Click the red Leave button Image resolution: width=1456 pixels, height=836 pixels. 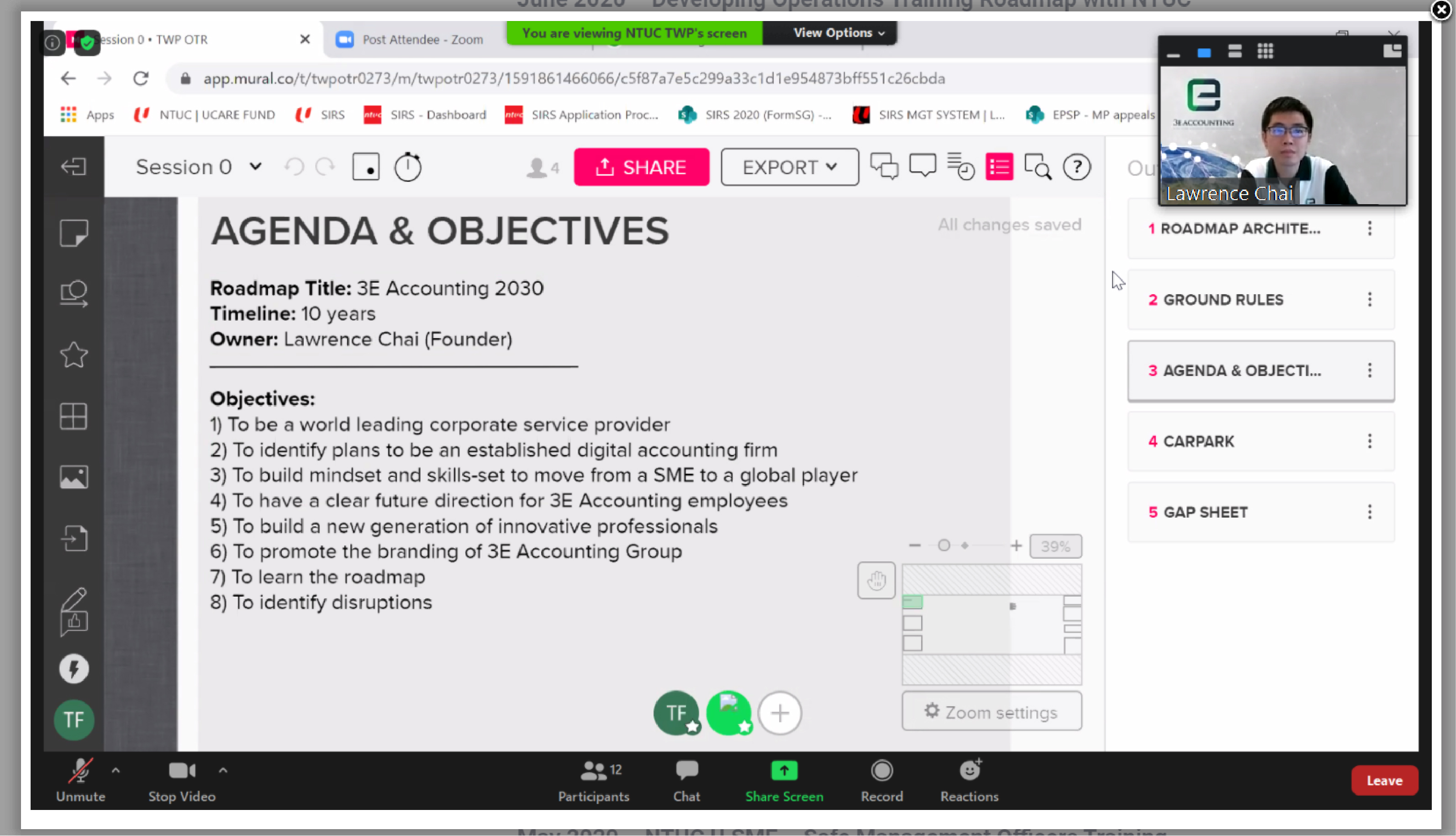point(1384,780)
